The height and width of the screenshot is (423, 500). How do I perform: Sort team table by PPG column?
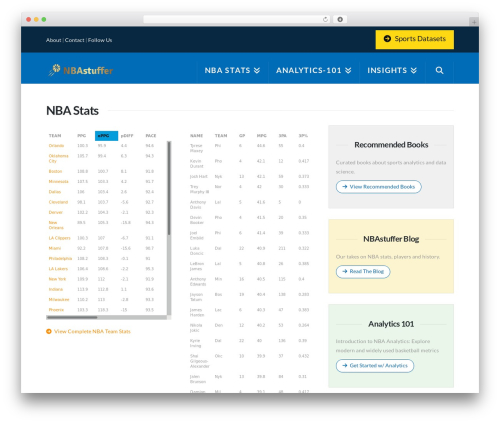(82, 136)
